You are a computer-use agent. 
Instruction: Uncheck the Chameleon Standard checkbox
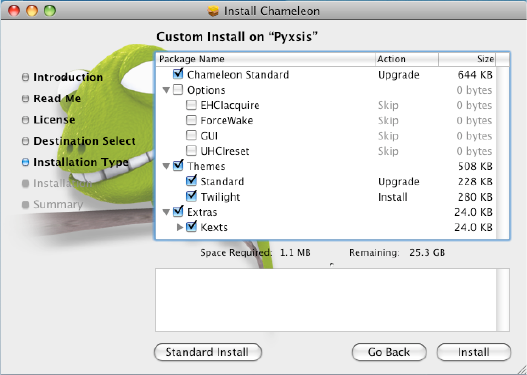(x=178, y=74)
